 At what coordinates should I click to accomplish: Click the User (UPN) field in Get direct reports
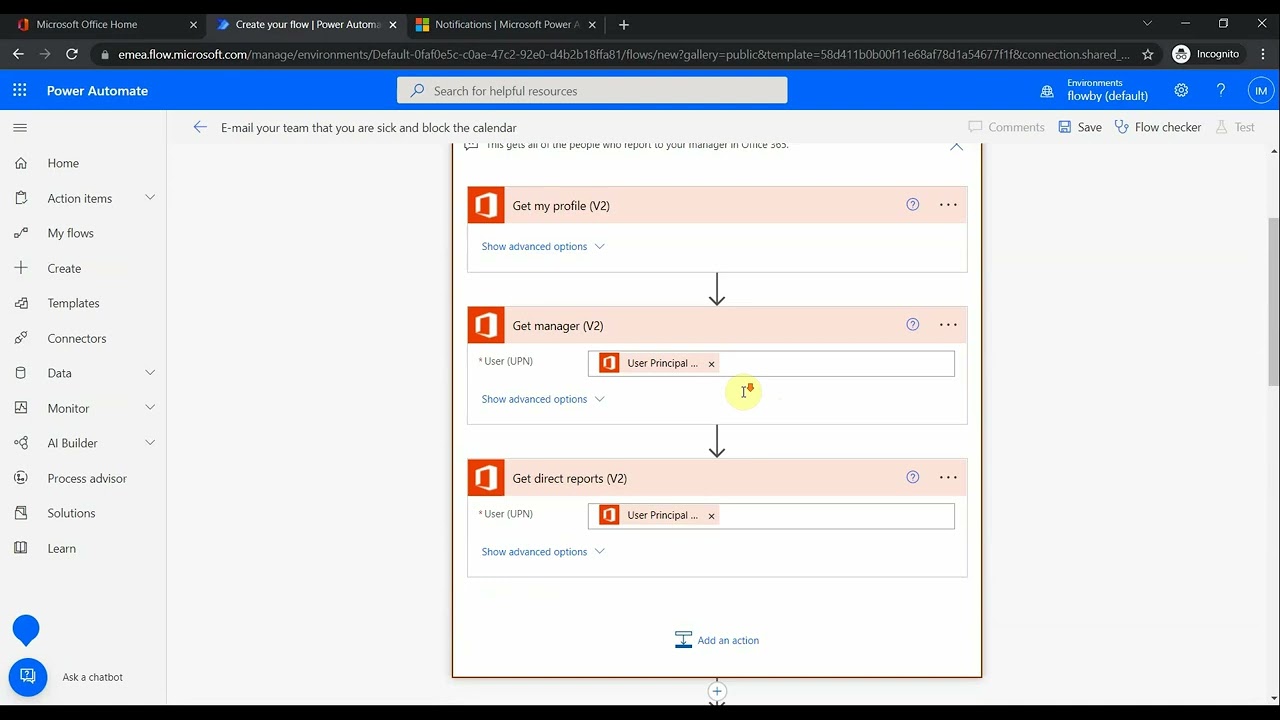771,516
